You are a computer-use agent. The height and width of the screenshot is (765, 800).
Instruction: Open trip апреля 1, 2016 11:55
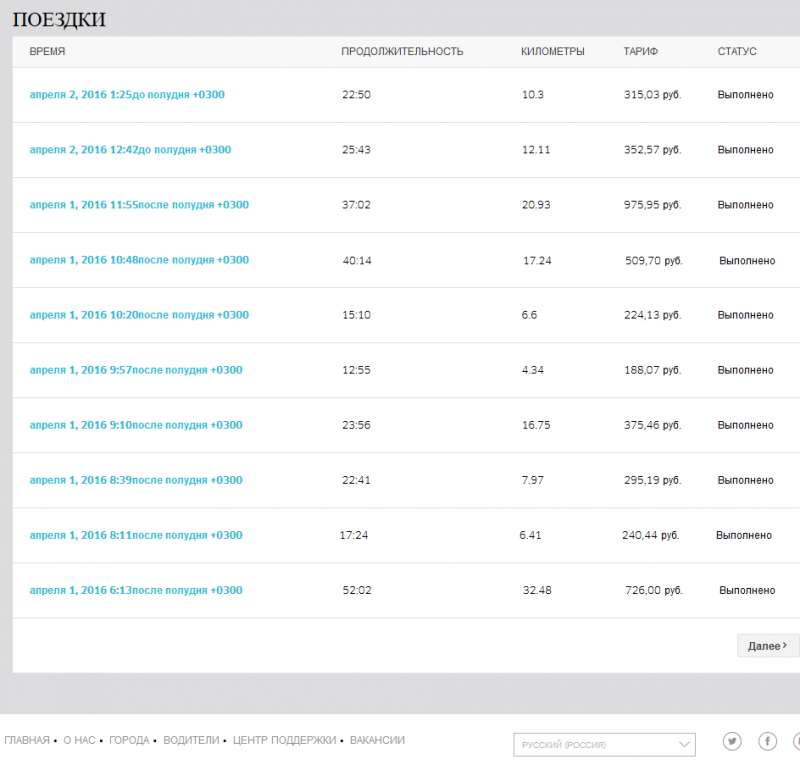pyautogui.click(x=139, y=205)
